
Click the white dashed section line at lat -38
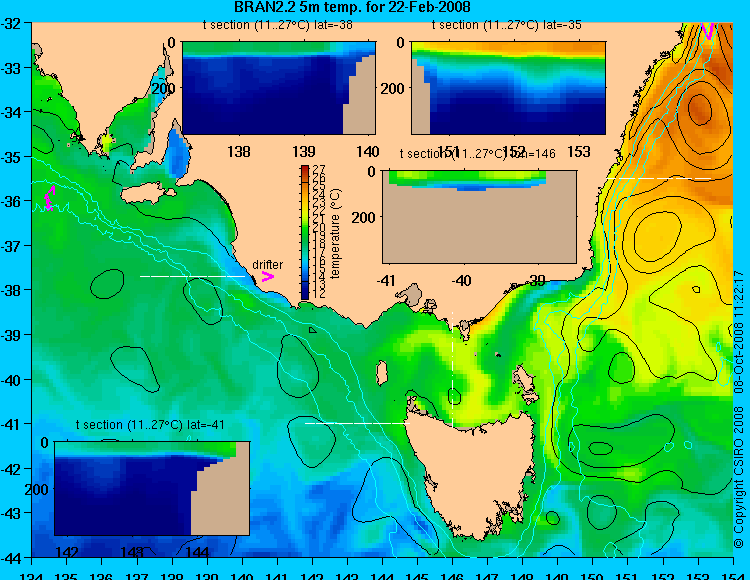coord(192,276)
